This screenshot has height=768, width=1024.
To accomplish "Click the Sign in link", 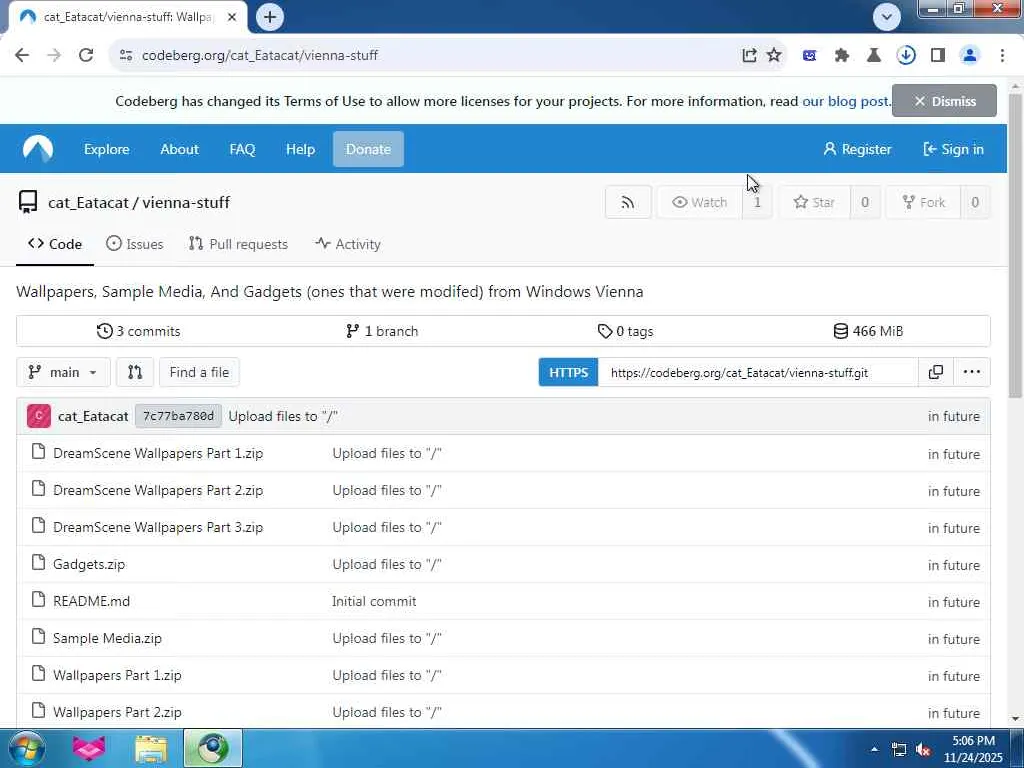I will 953,149.
